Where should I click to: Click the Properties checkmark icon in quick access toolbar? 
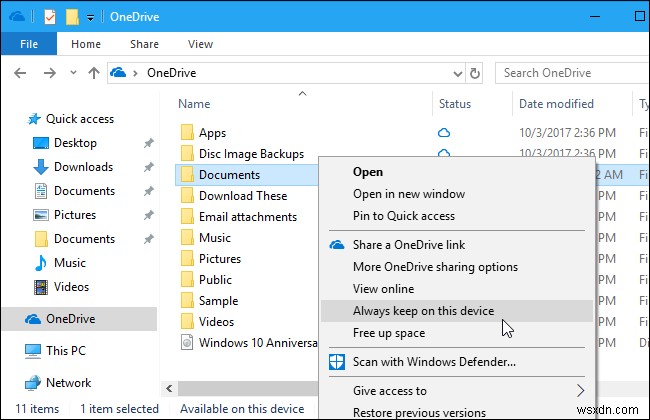(x=50, y=17)
